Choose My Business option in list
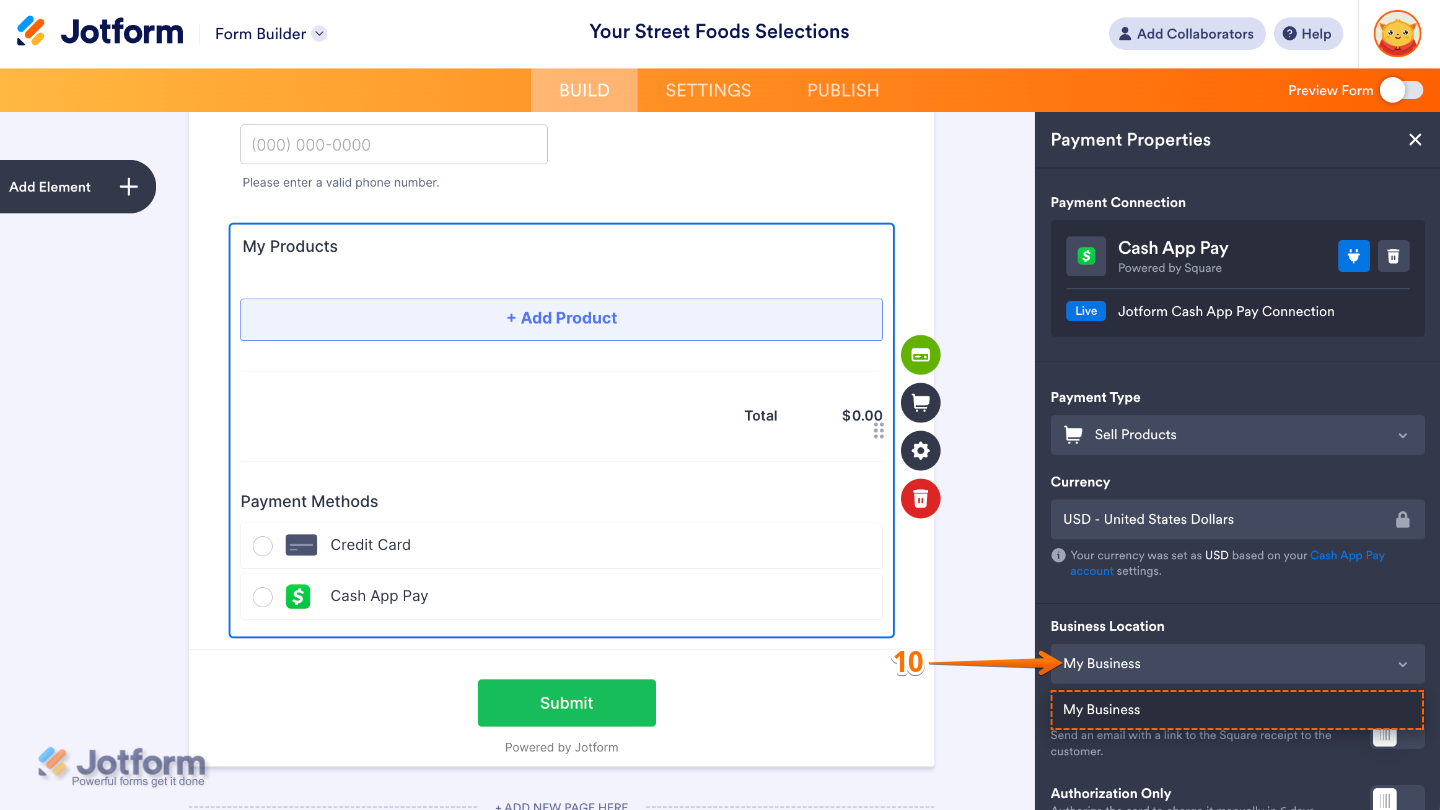The image size is (1440, 810). pyautogui.click(x=1237, y=710)
